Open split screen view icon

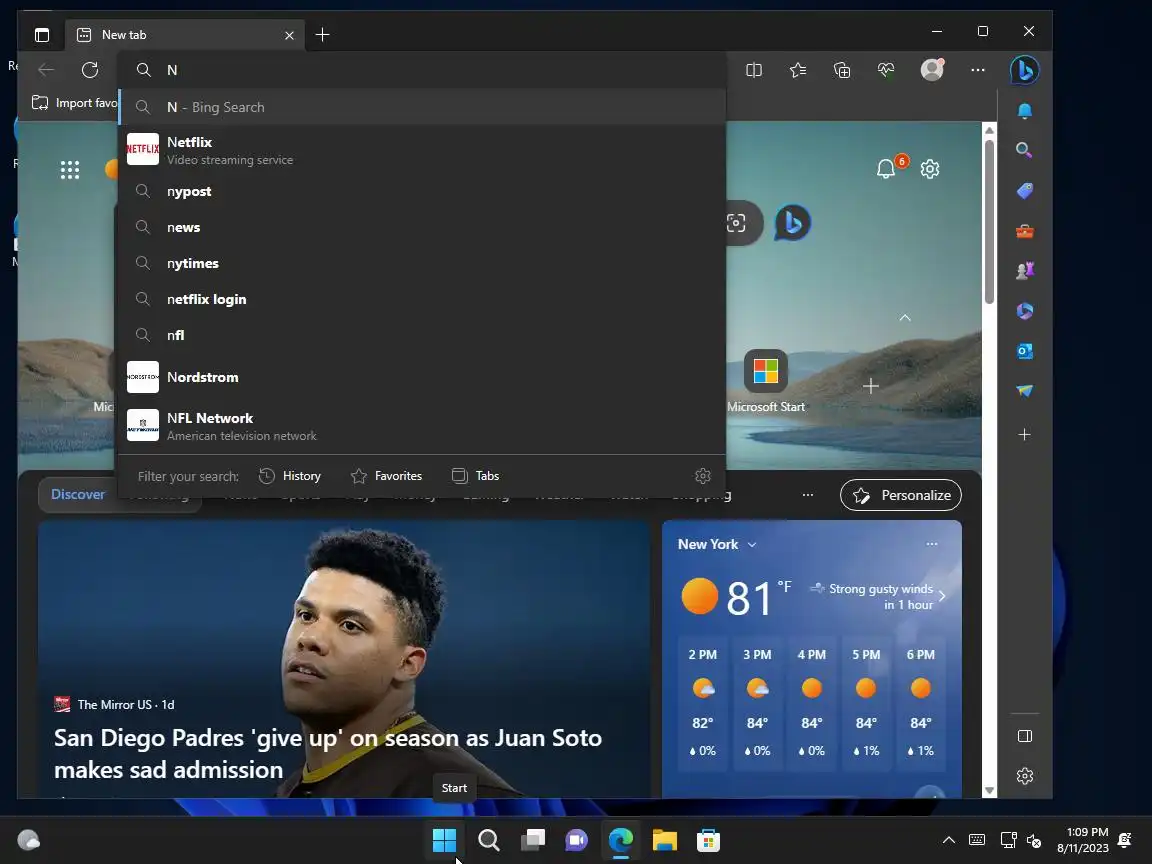pos(754,70)
